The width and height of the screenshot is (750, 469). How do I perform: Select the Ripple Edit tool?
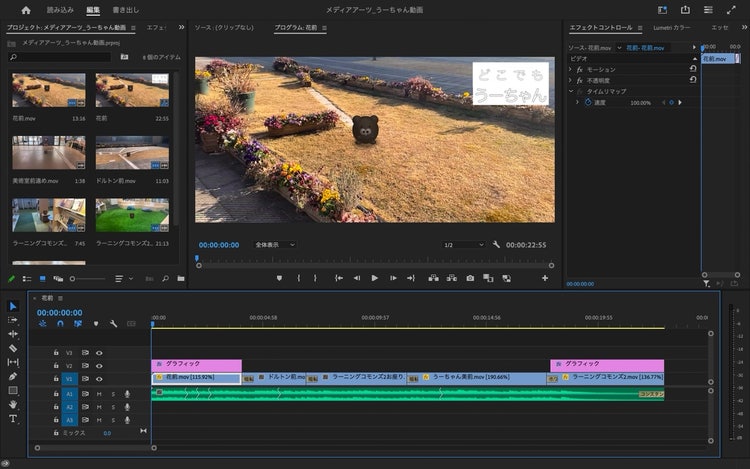[13, 334]
